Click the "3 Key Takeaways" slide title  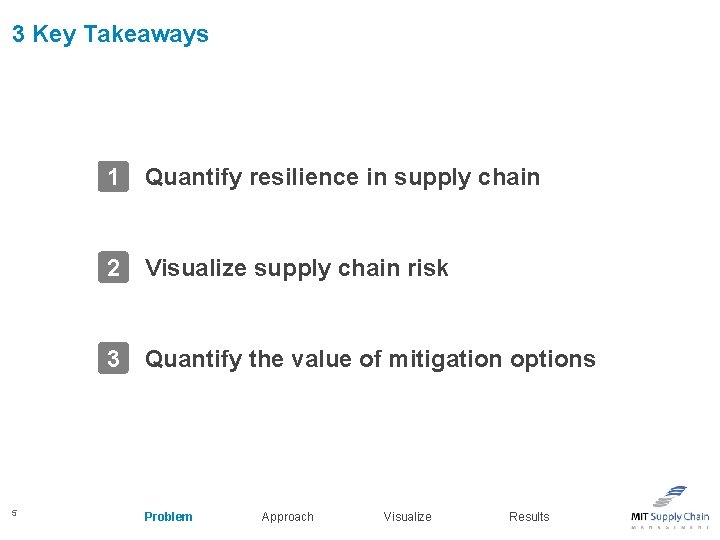point(110,34)
